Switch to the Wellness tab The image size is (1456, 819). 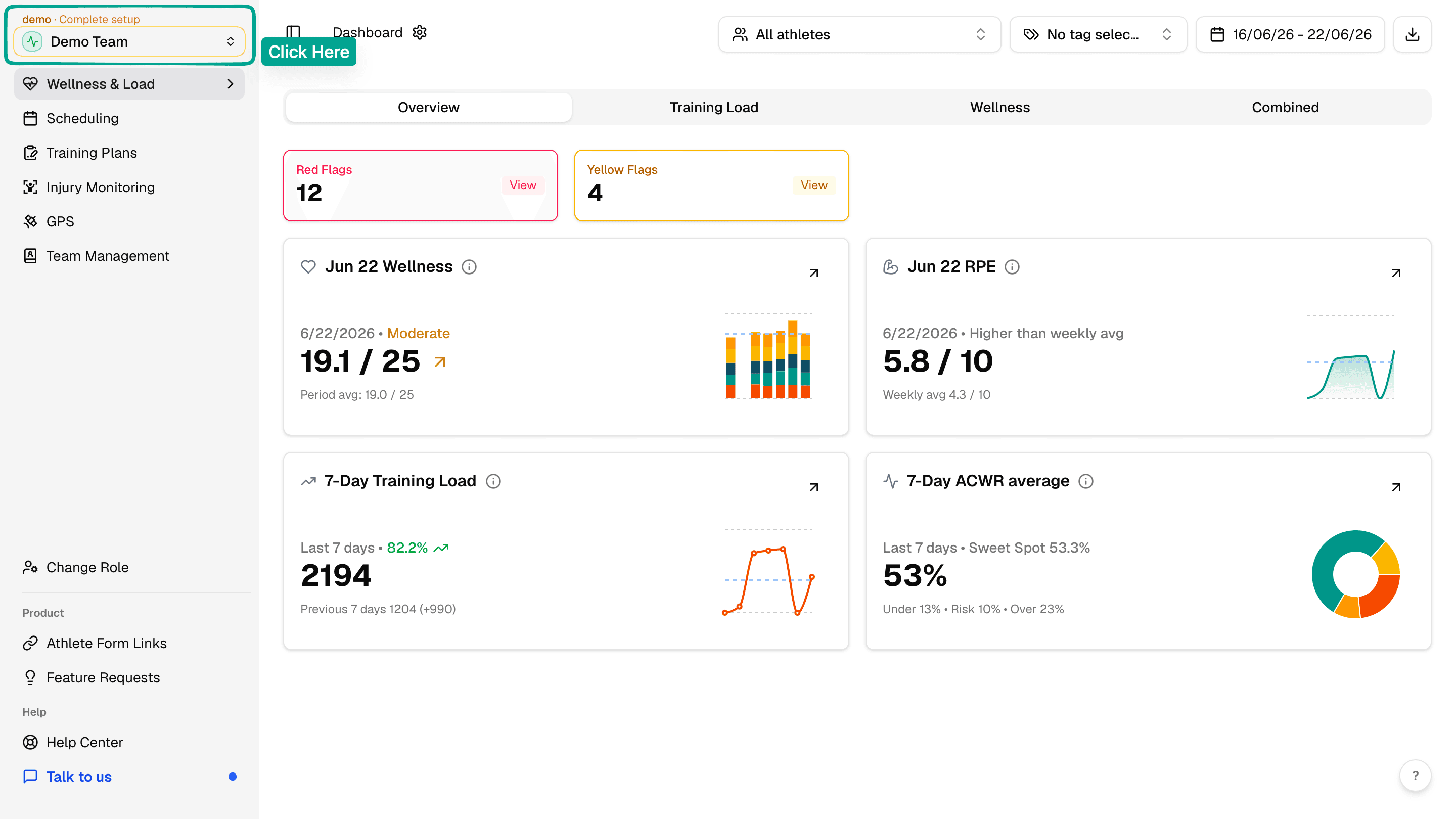tap(1000, 107)
